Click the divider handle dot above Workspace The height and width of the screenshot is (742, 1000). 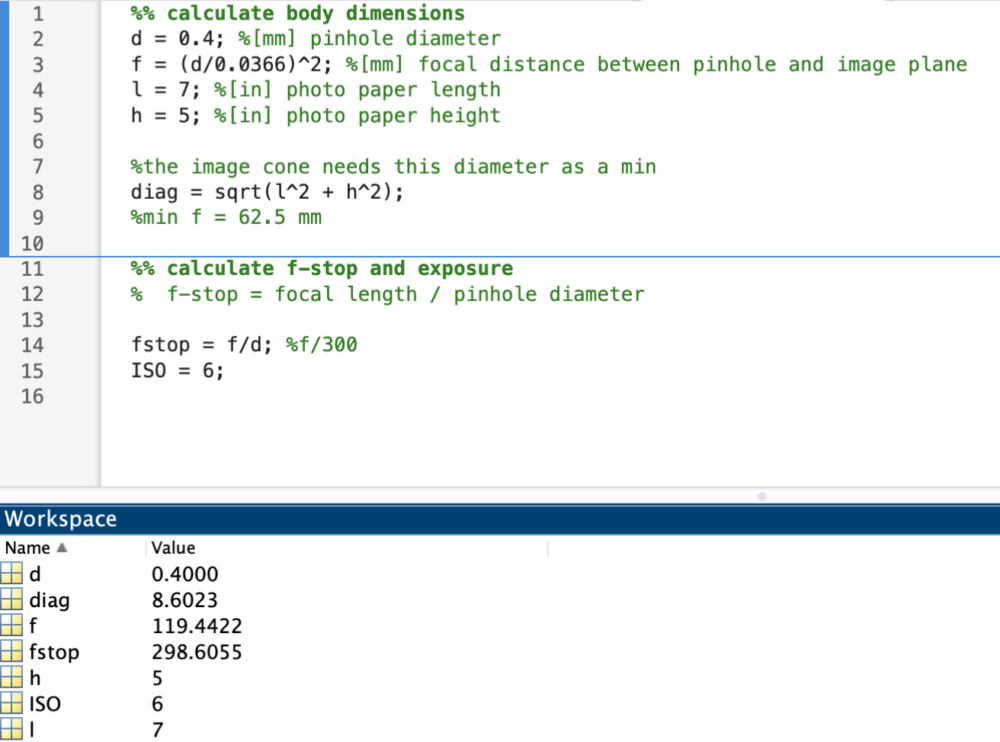click(762, 496)
